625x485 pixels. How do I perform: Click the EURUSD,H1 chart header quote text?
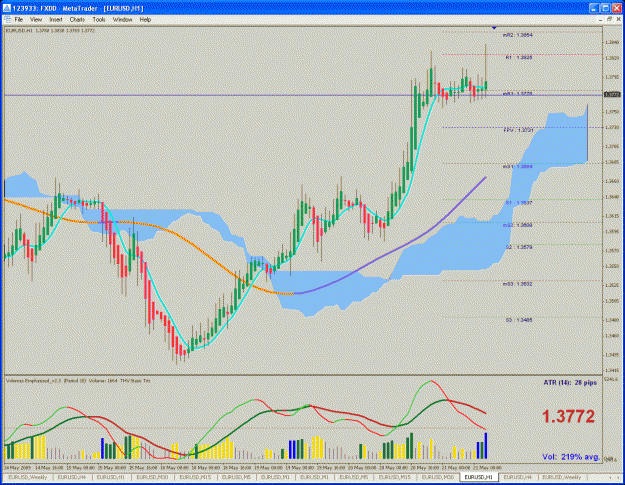[50, 30]
